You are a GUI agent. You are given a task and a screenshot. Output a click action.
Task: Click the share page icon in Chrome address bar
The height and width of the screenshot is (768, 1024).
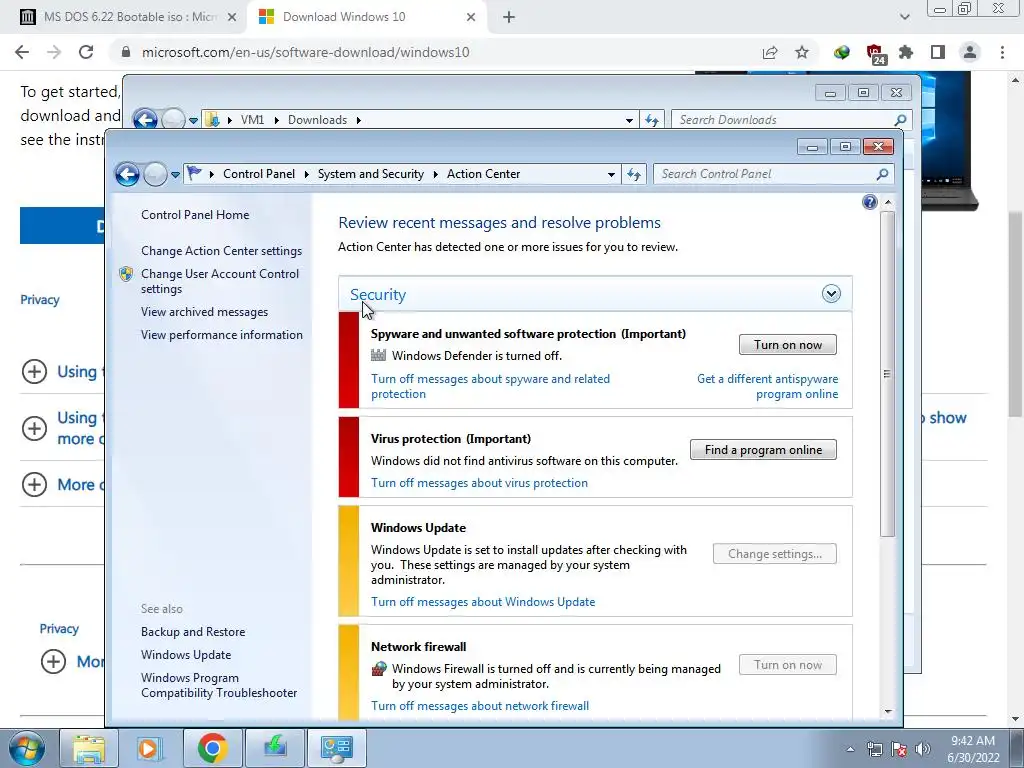pyautogui.click(x=770, y=52)
